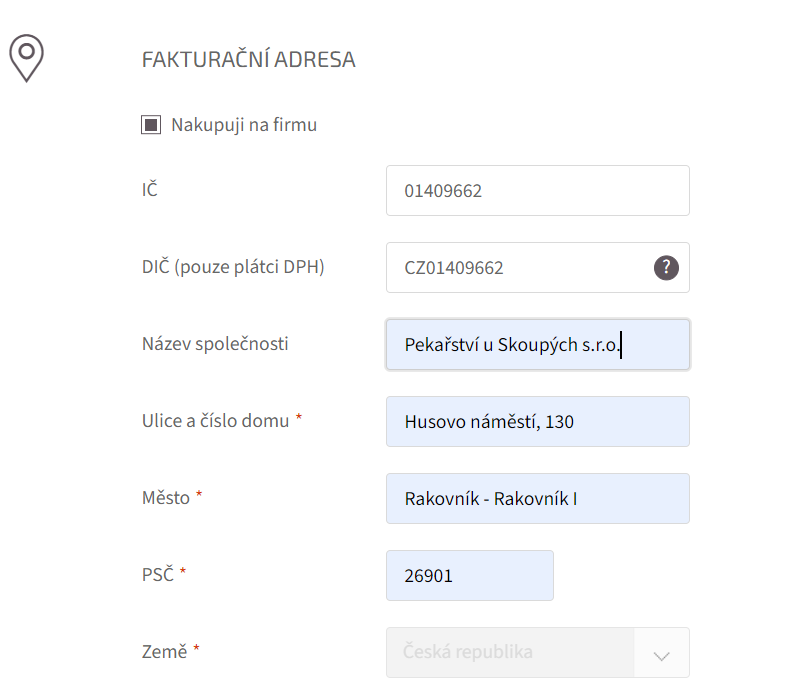Image resolution: width=802 pixels, height=695 pixels.
Task: Click the Země label text
Action: (164, 652)
